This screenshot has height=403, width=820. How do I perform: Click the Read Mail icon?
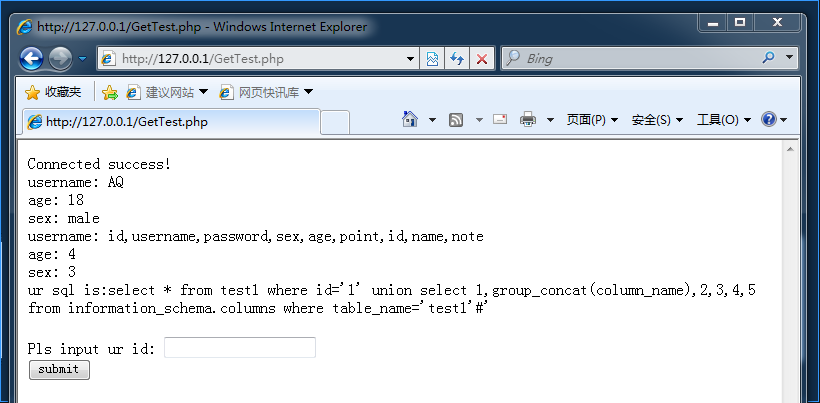500,120
